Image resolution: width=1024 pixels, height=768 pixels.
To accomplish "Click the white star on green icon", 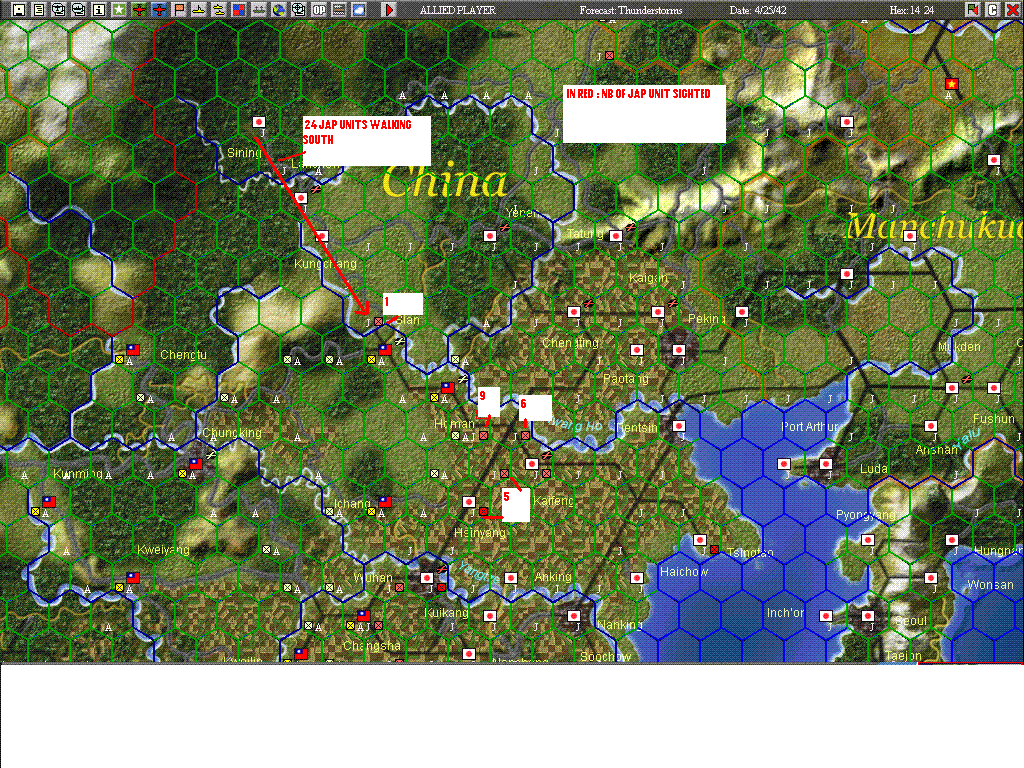I will pos(119,10).
